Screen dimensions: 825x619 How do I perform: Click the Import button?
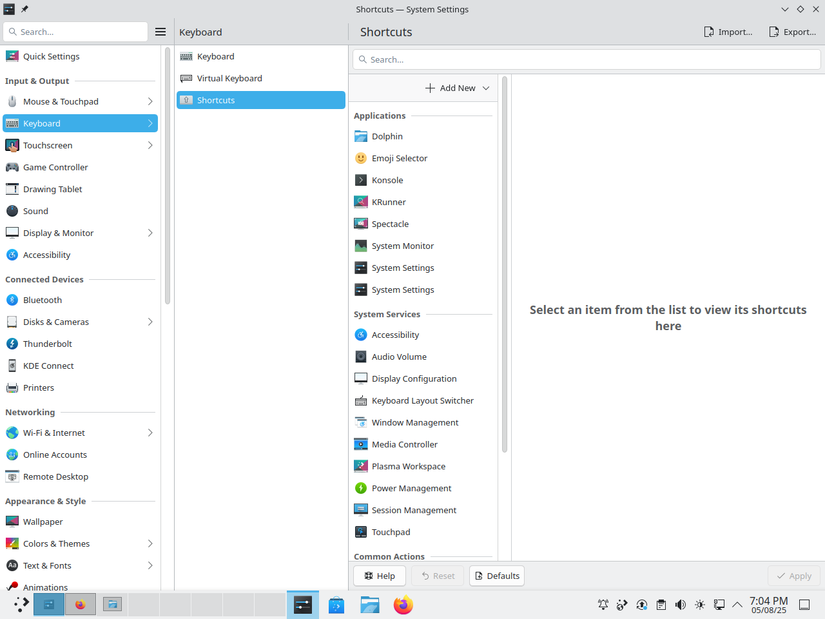(727, 31)
